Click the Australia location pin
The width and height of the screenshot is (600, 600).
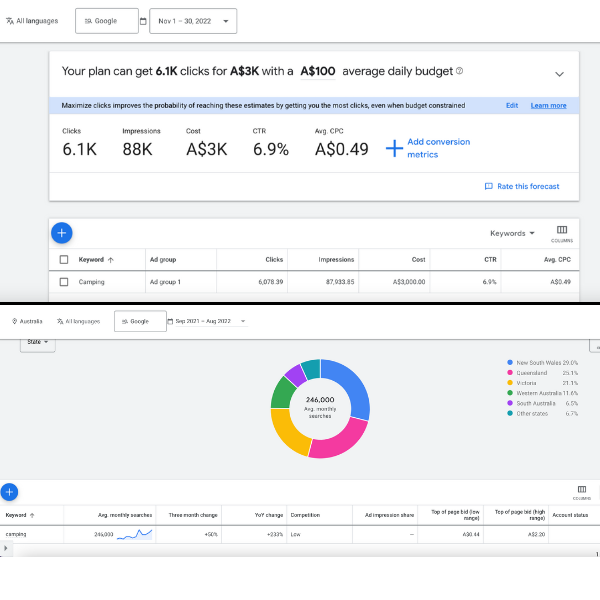(x=15, y=321)
